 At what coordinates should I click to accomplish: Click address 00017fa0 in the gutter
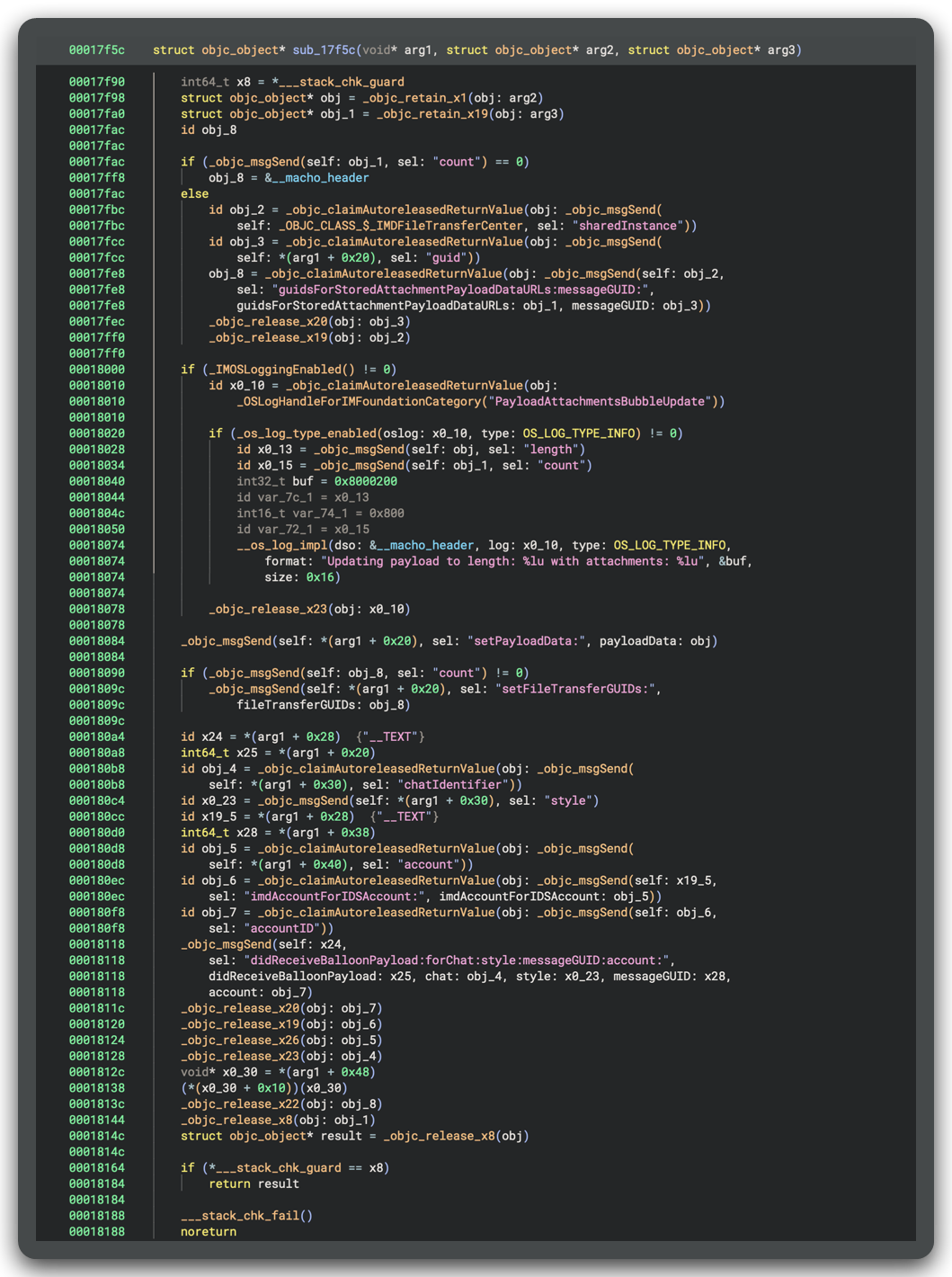[97, 114]
